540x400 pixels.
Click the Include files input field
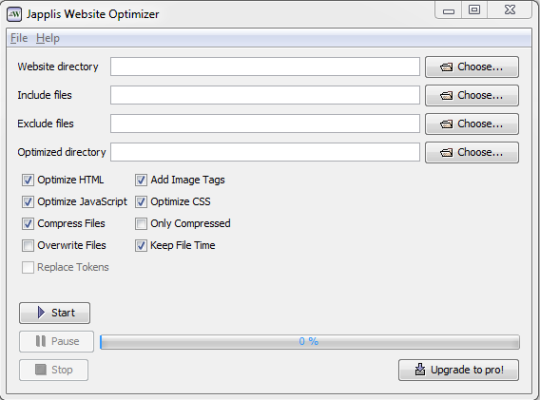(x=265, y=95)
